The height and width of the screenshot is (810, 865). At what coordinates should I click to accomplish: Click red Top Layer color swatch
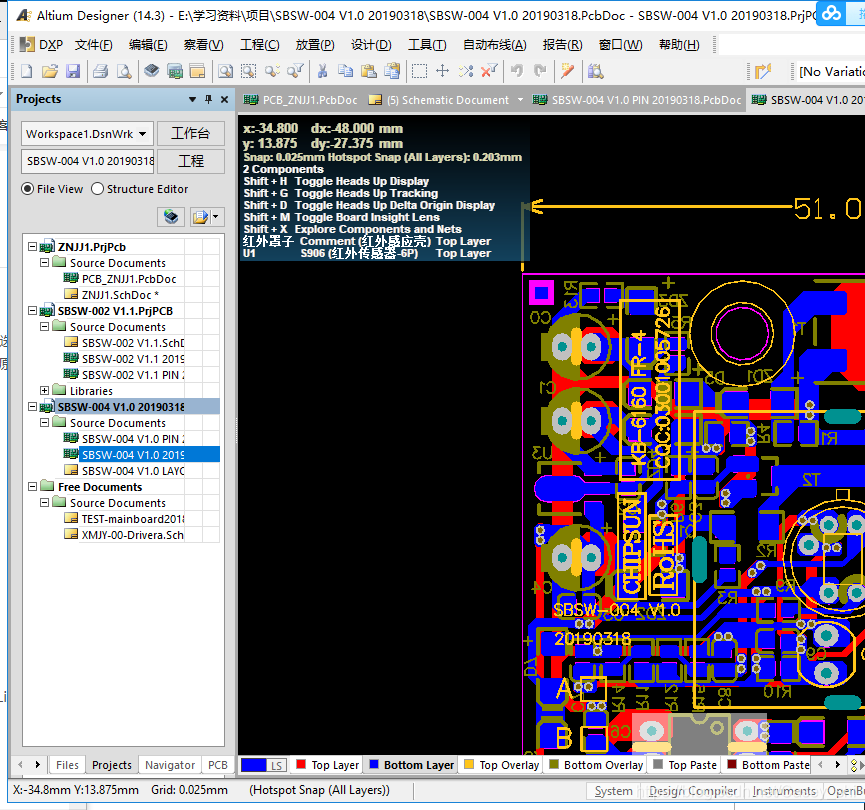301,764
